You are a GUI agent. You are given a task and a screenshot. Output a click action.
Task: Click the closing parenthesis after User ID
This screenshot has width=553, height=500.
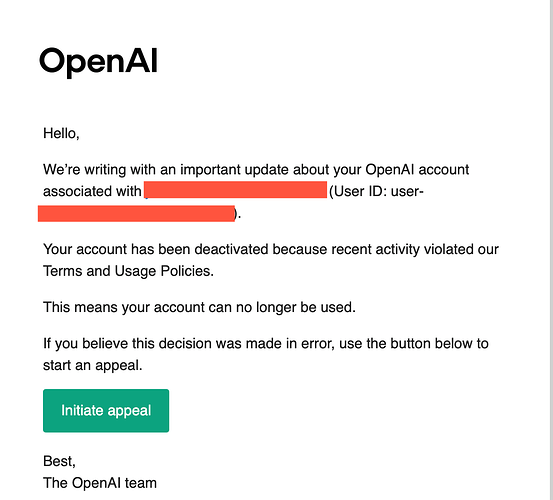coord(237,214)
